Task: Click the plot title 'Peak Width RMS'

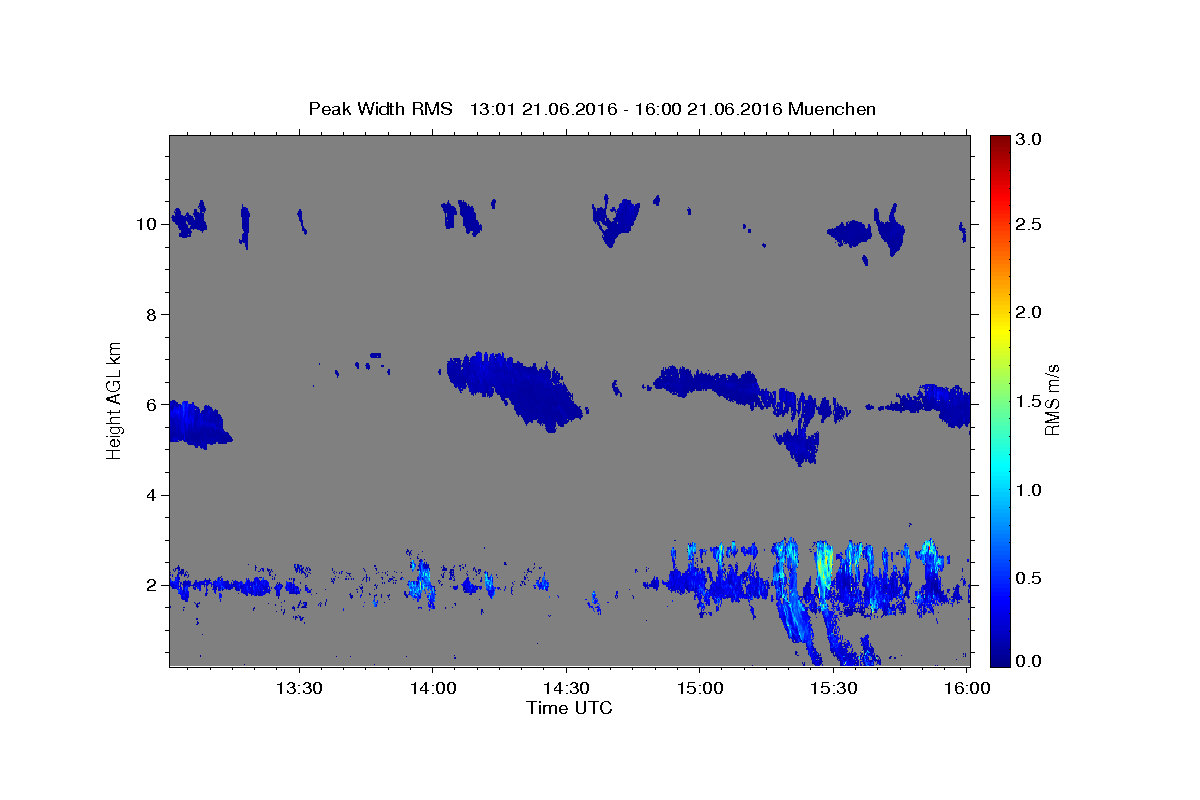Action: [x=380, y=109]
